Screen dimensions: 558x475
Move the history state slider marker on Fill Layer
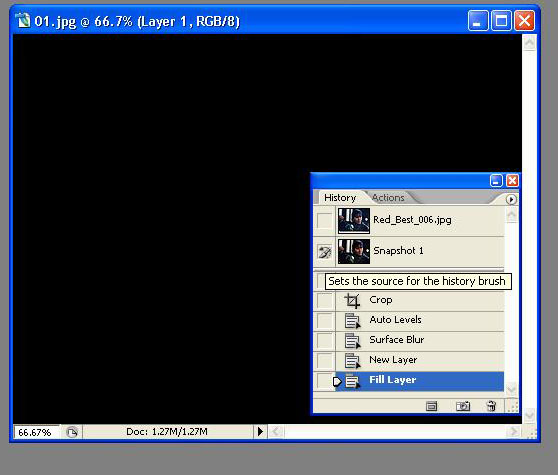pos(337,381)
